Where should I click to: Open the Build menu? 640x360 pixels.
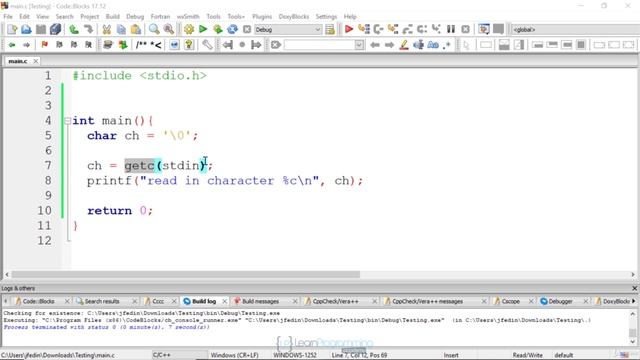(113, 17)
